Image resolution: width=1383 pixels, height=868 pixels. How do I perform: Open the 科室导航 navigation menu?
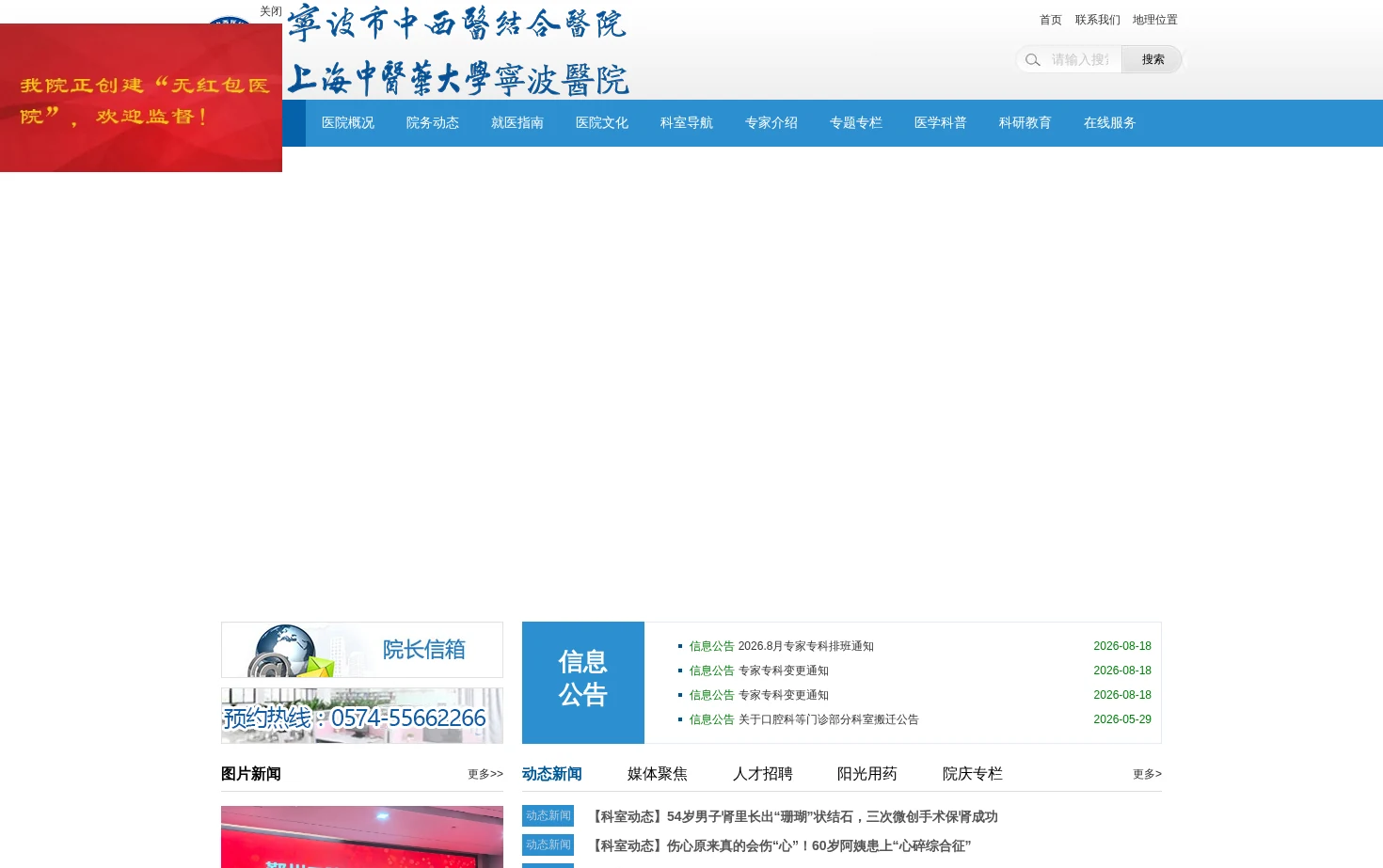point(687,123)
